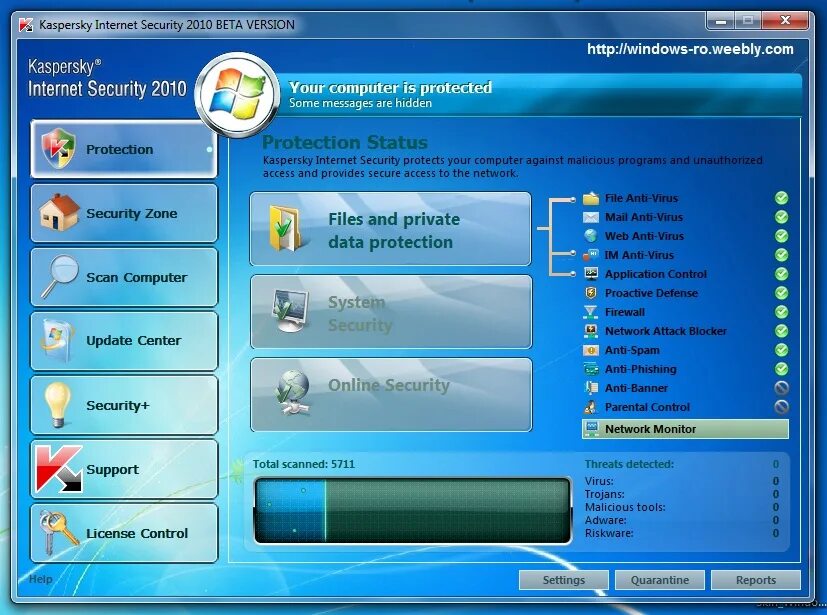Toggle Firewall green status check
Viewport: 827px width, 615px height.
click(781, 312)
